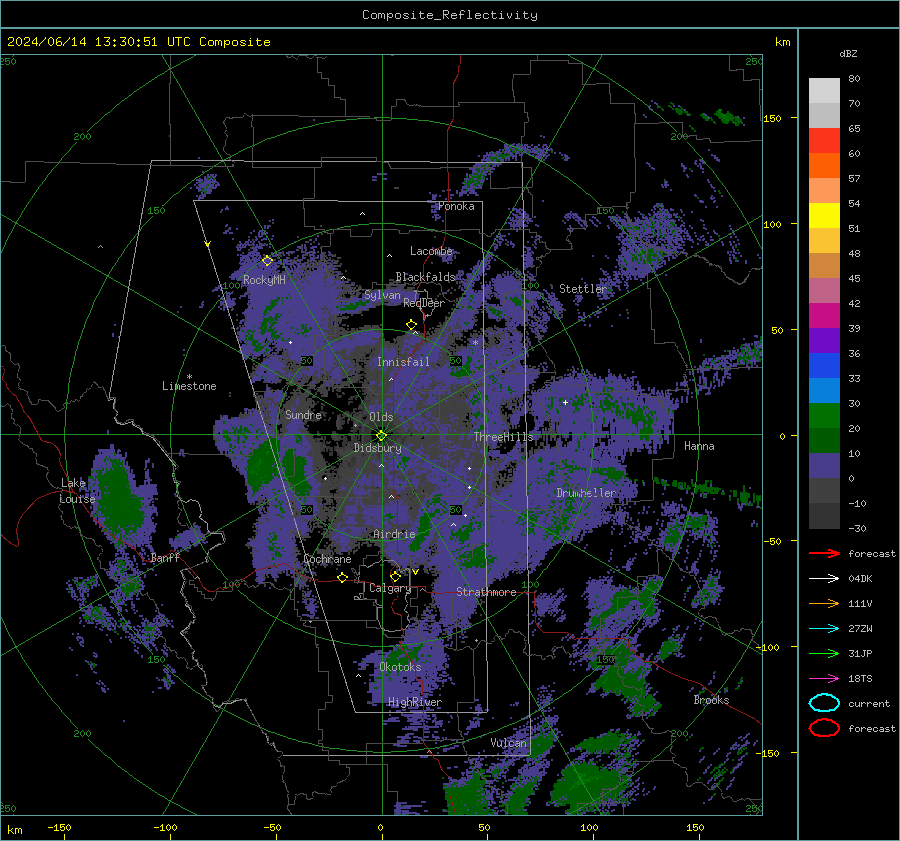Screen dimensions: 900x841
Task: Click the Hanna city label
Action: pyautogui.click(x=699, y=446)
